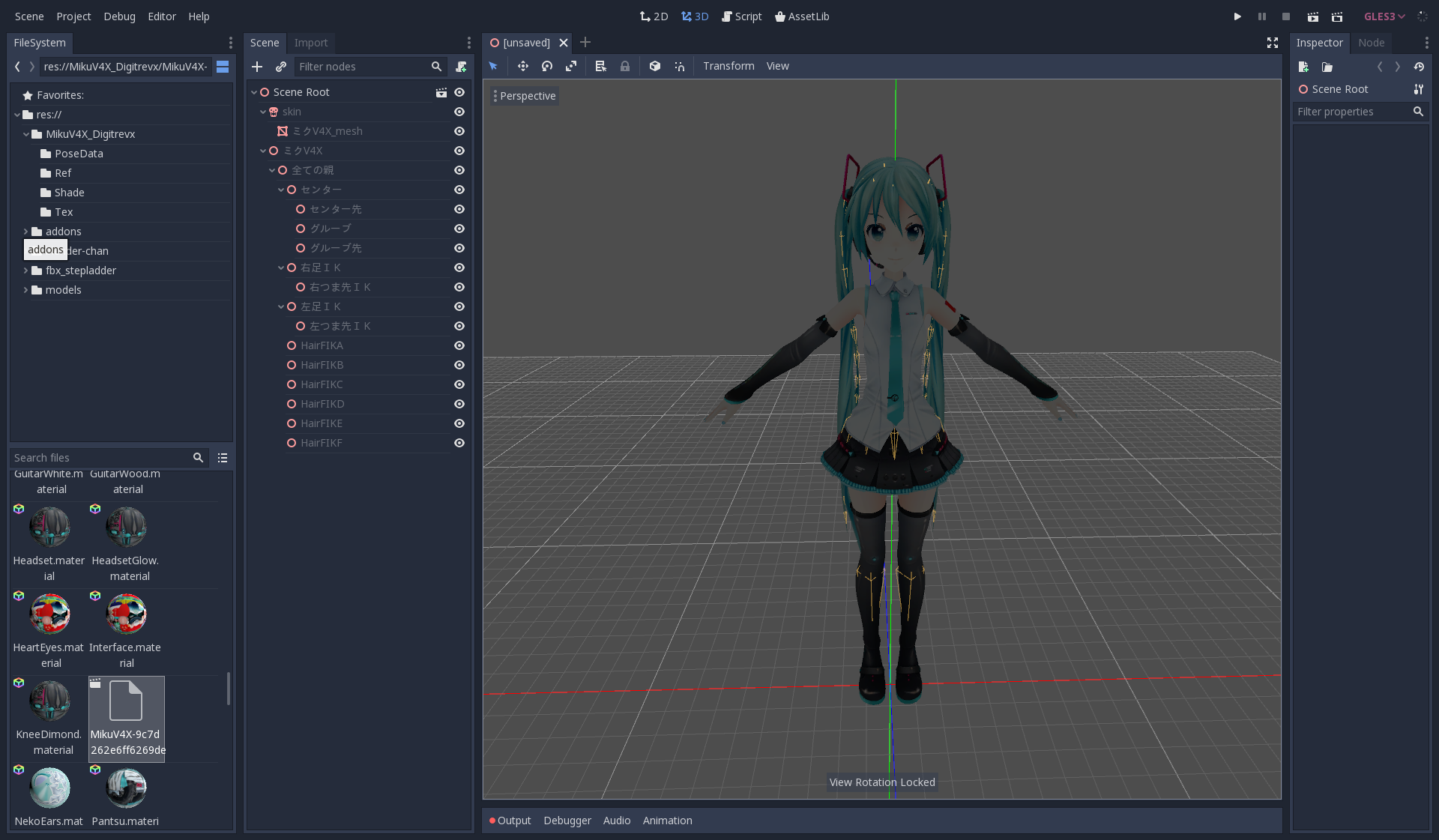Switch to 2D workspace
The height and width of the screenshot is (840, 1439).
[x=653, y=16]
